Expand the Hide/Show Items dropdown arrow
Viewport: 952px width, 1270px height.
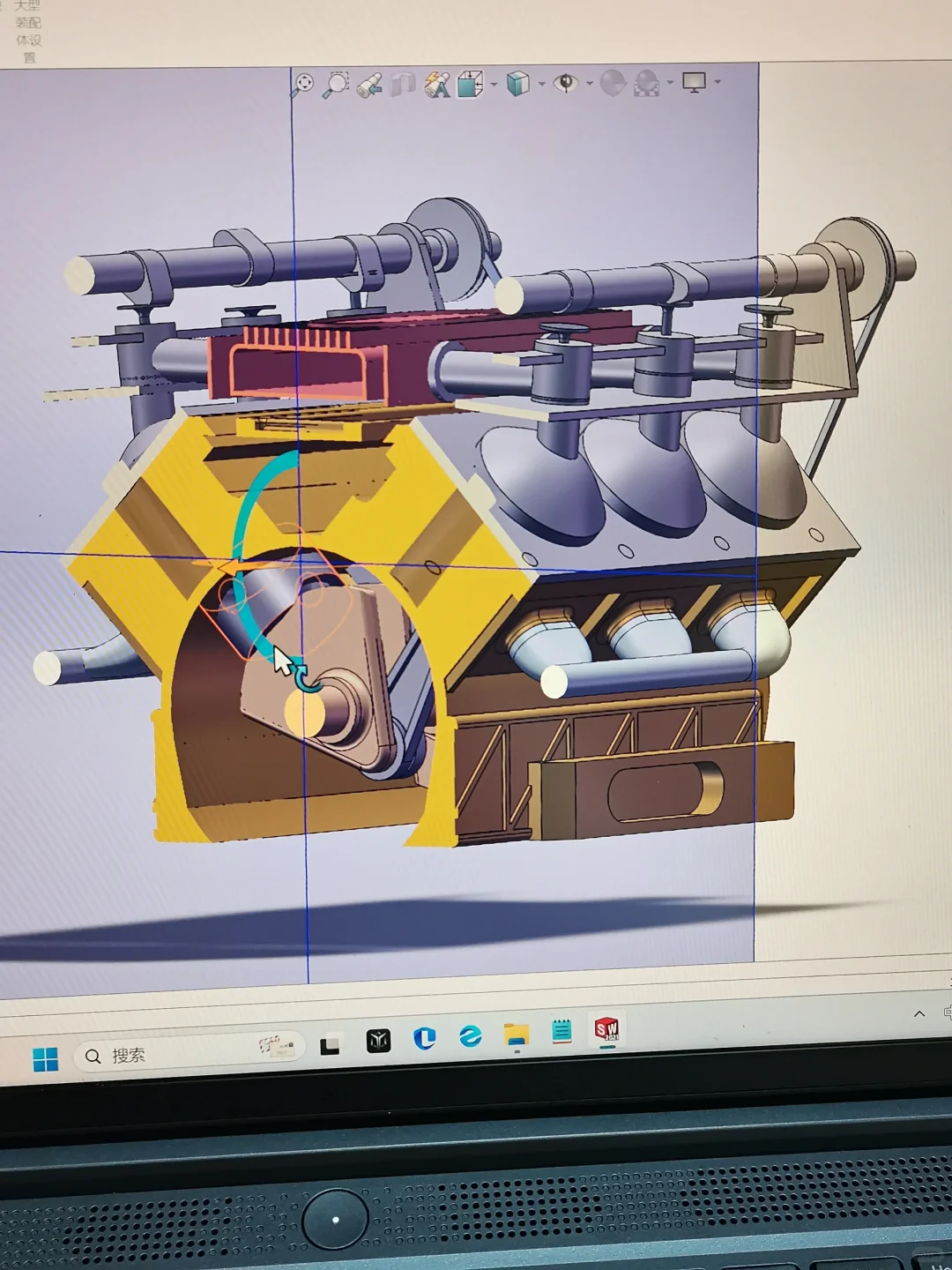tap(589, 84)
